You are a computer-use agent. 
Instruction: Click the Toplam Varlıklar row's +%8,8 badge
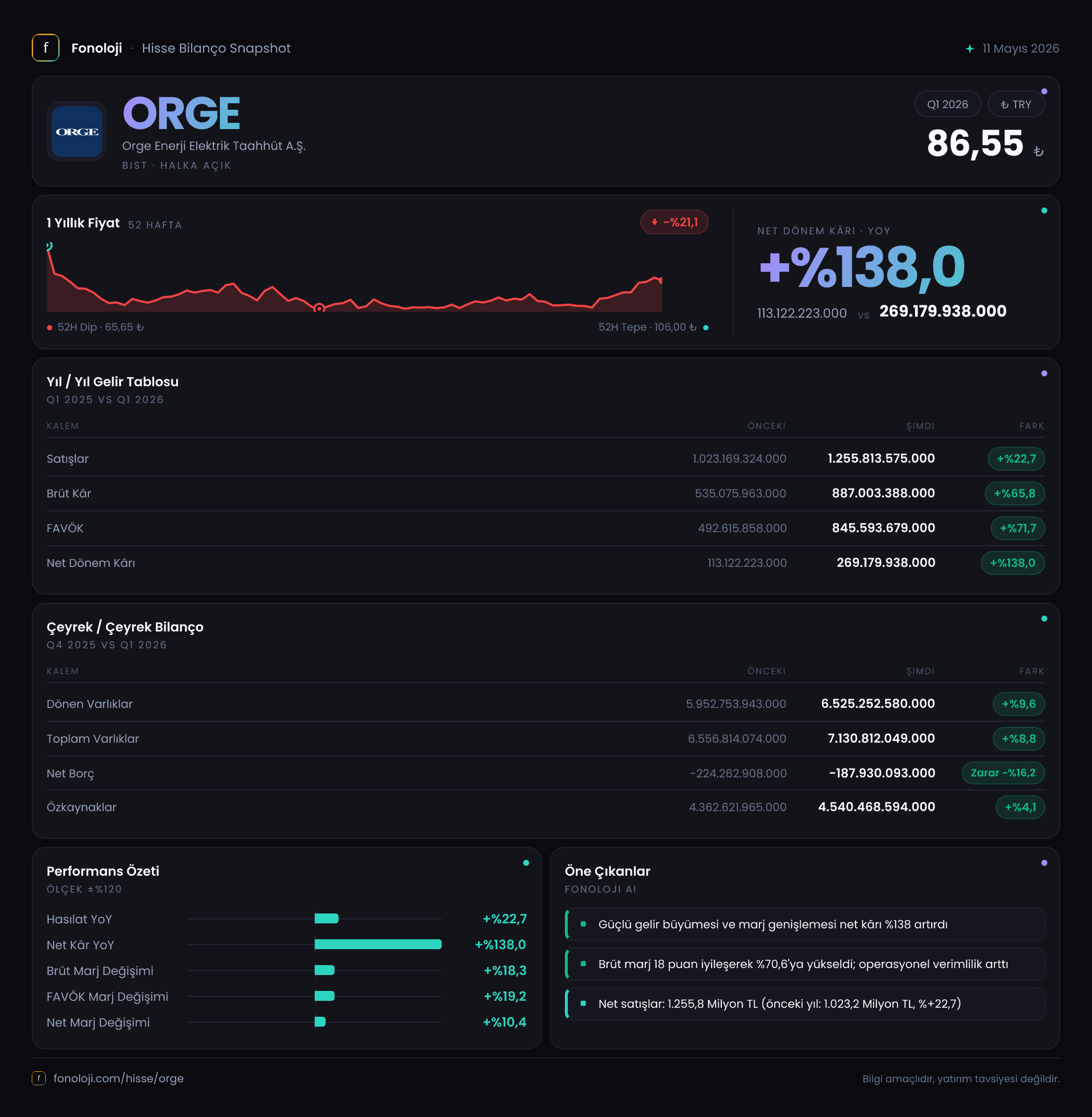tap(1018, 738)
